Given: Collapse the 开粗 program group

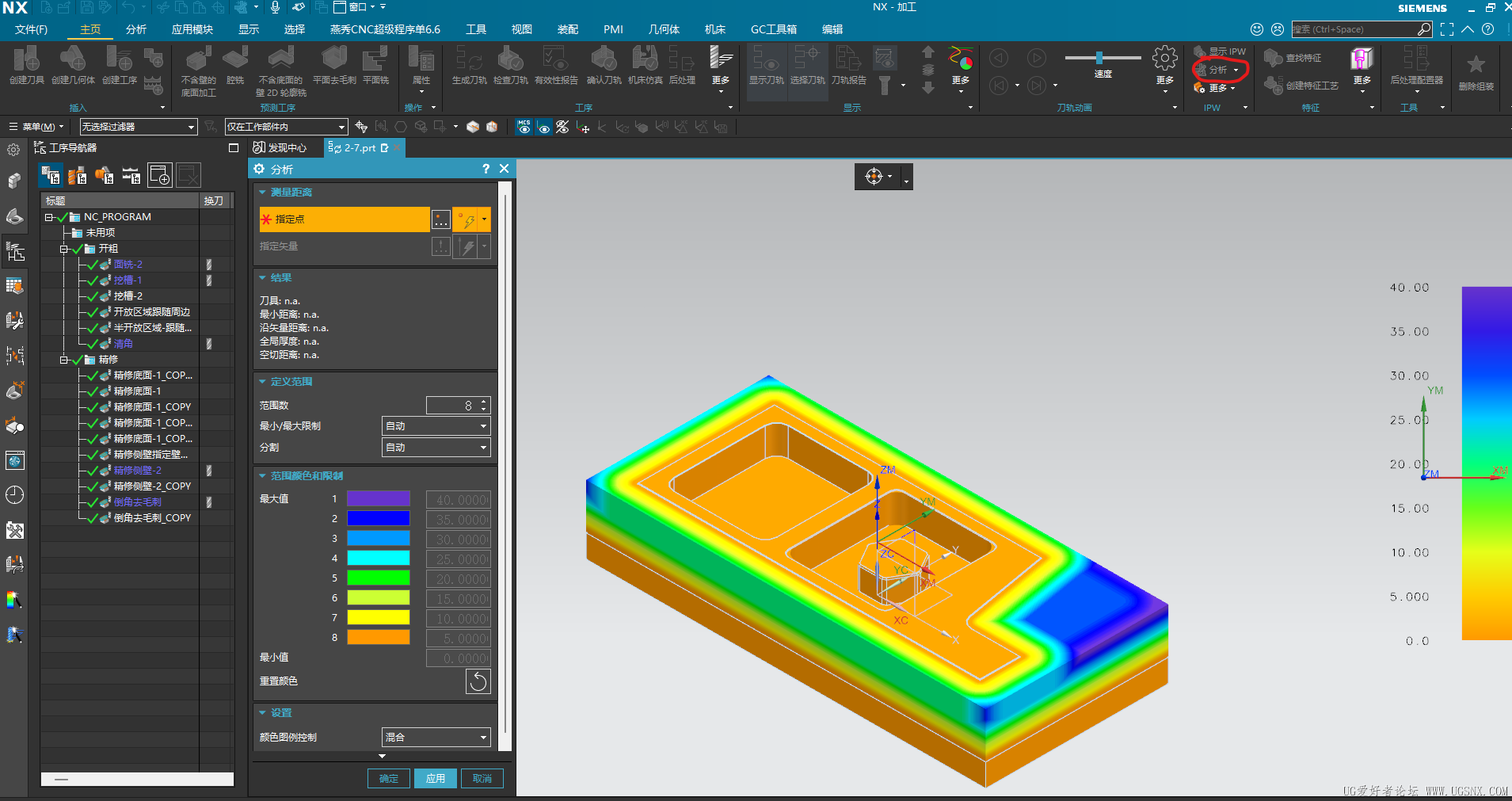Looking at the screenshot, I should (64, 249).
